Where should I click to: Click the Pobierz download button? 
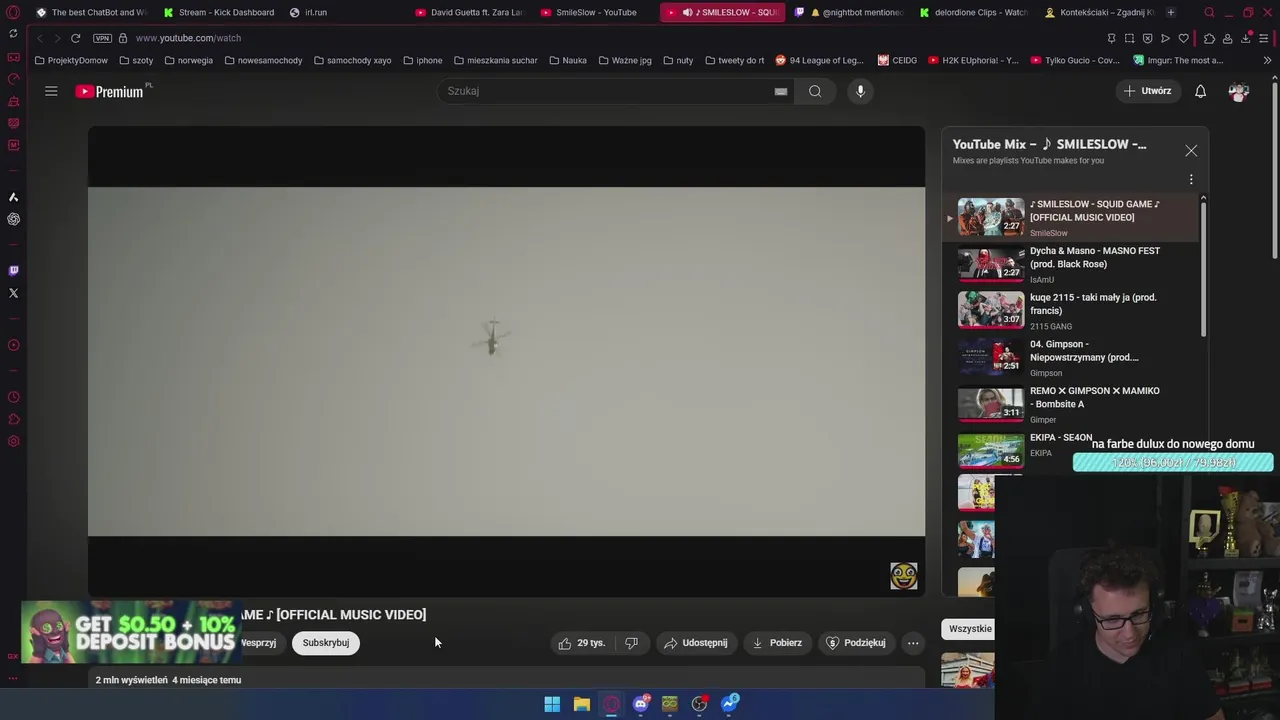(777, 643)
